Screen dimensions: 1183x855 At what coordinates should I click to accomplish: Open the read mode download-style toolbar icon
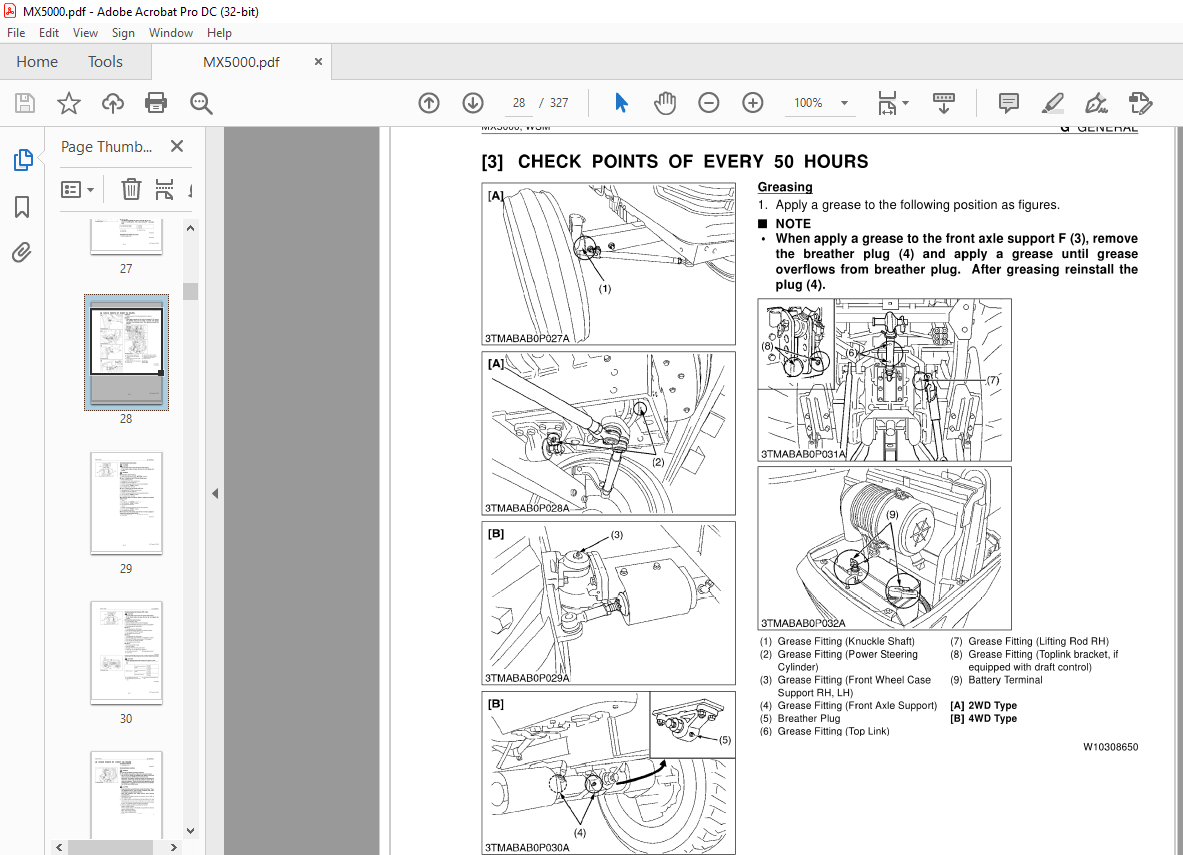click(944, 103)
